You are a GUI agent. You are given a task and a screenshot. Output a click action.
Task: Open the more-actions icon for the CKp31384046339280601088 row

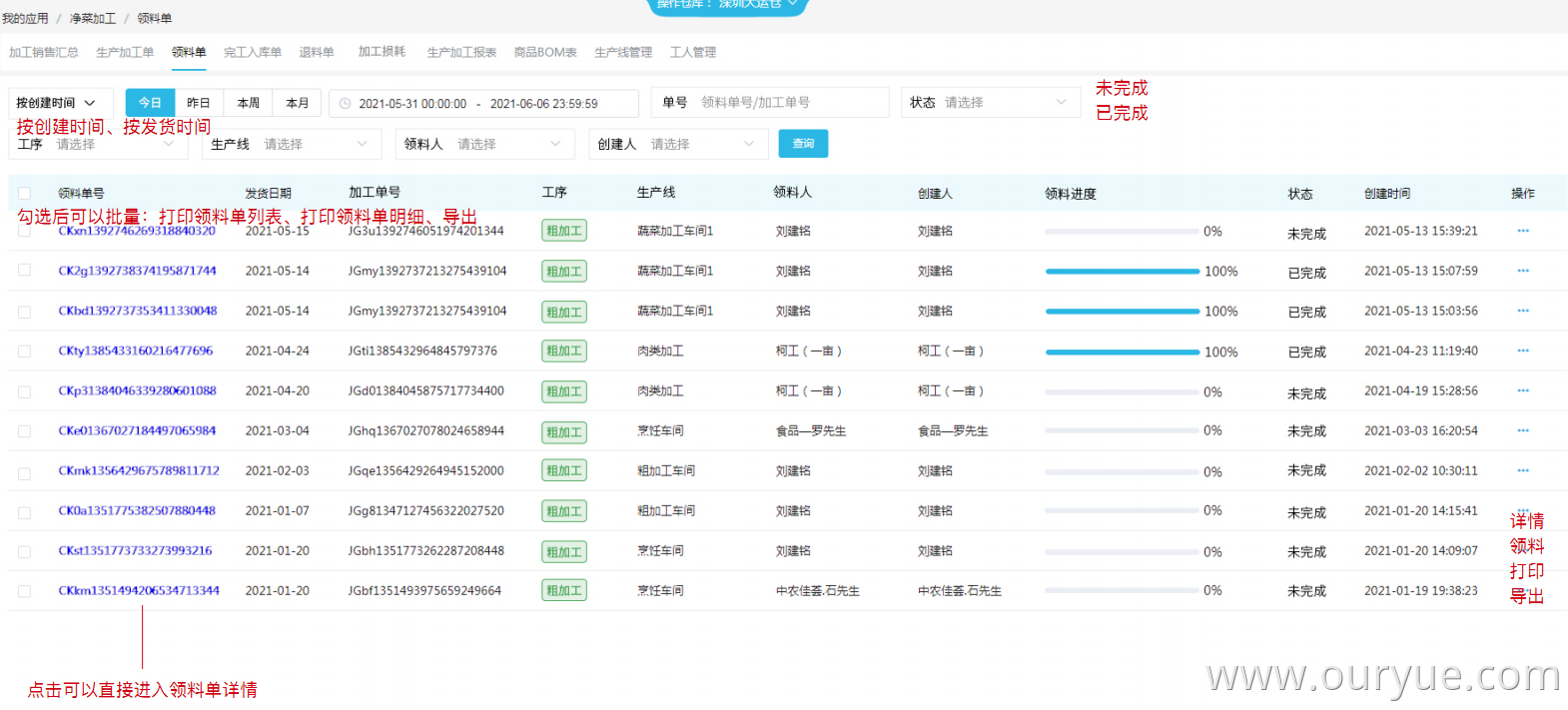click(1522, 390)
